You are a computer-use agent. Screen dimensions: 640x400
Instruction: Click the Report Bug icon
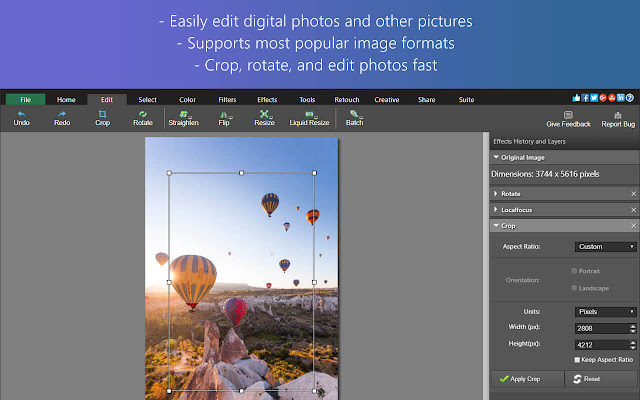(618, 115)
